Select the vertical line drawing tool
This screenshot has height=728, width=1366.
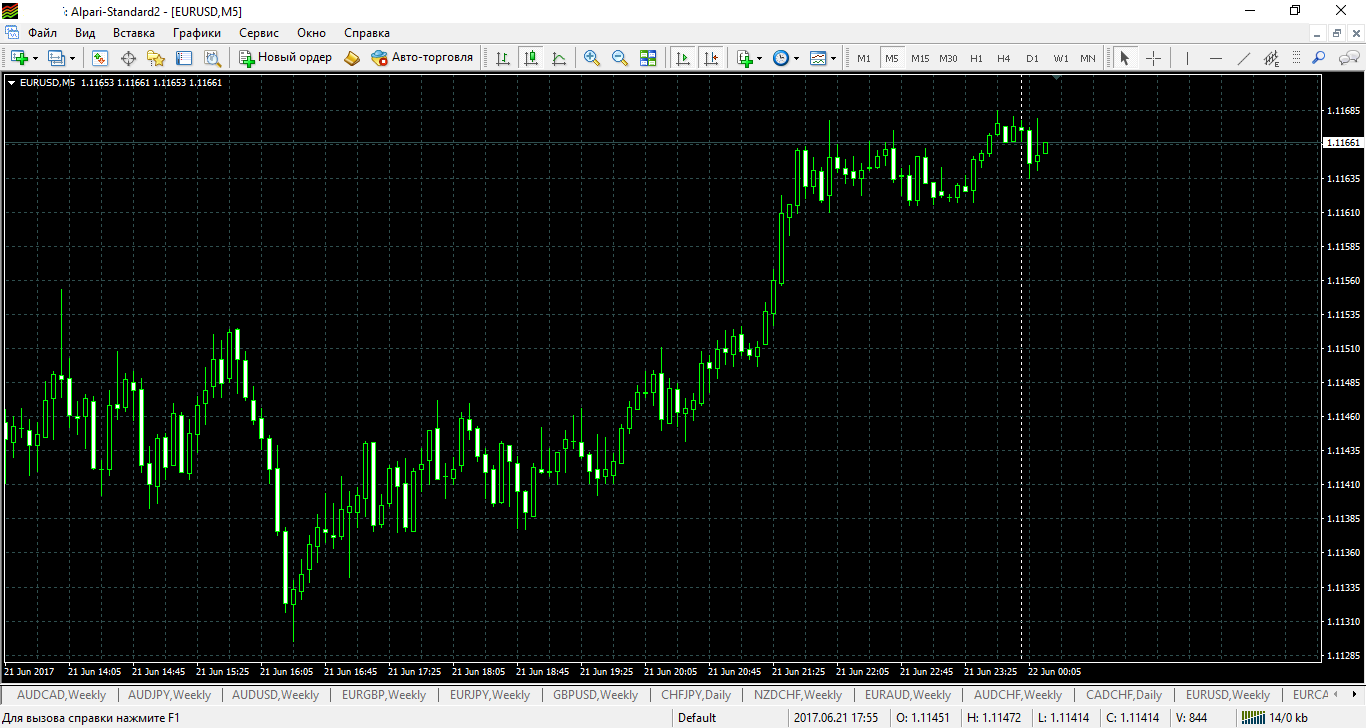tap(1187, 58)
